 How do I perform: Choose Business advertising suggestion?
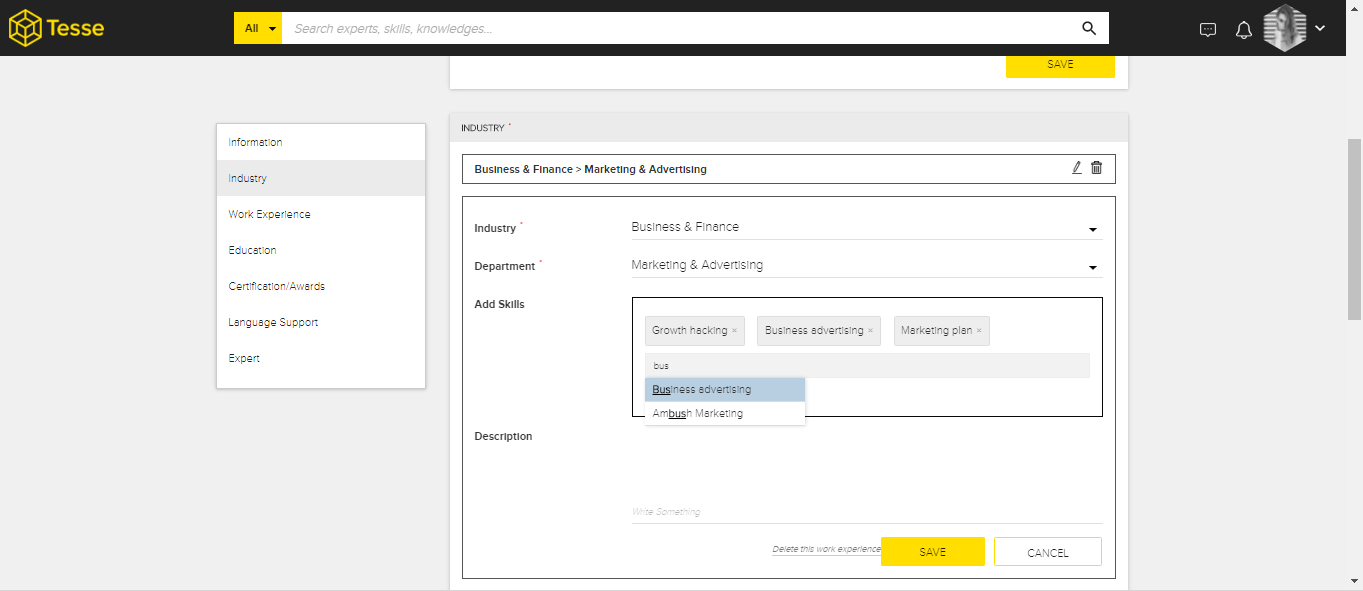click(x=725, y=389)
